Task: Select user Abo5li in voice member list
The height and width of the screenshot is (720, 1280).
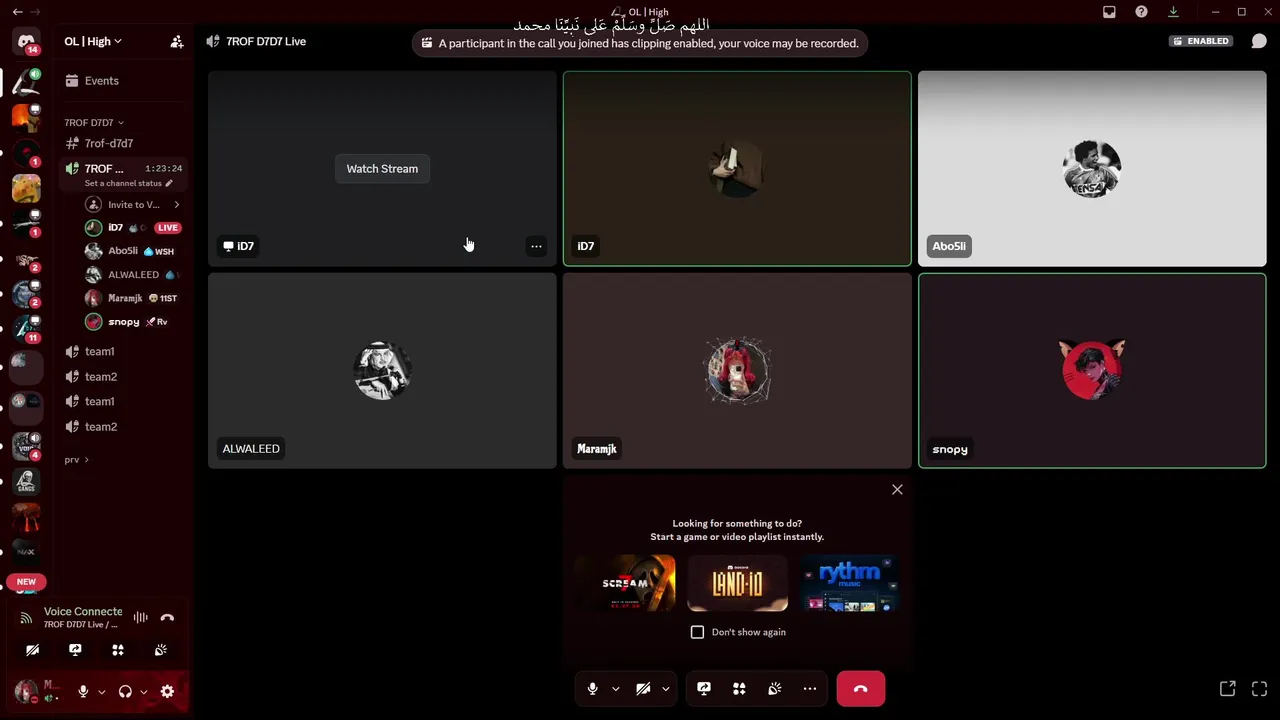Action: click(x=134, y=251)
